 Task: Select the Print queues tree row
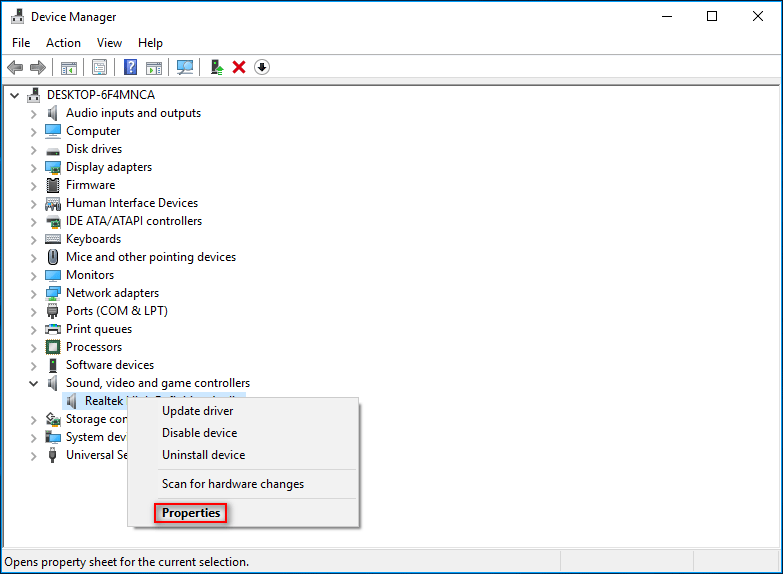tap(99, 329)
